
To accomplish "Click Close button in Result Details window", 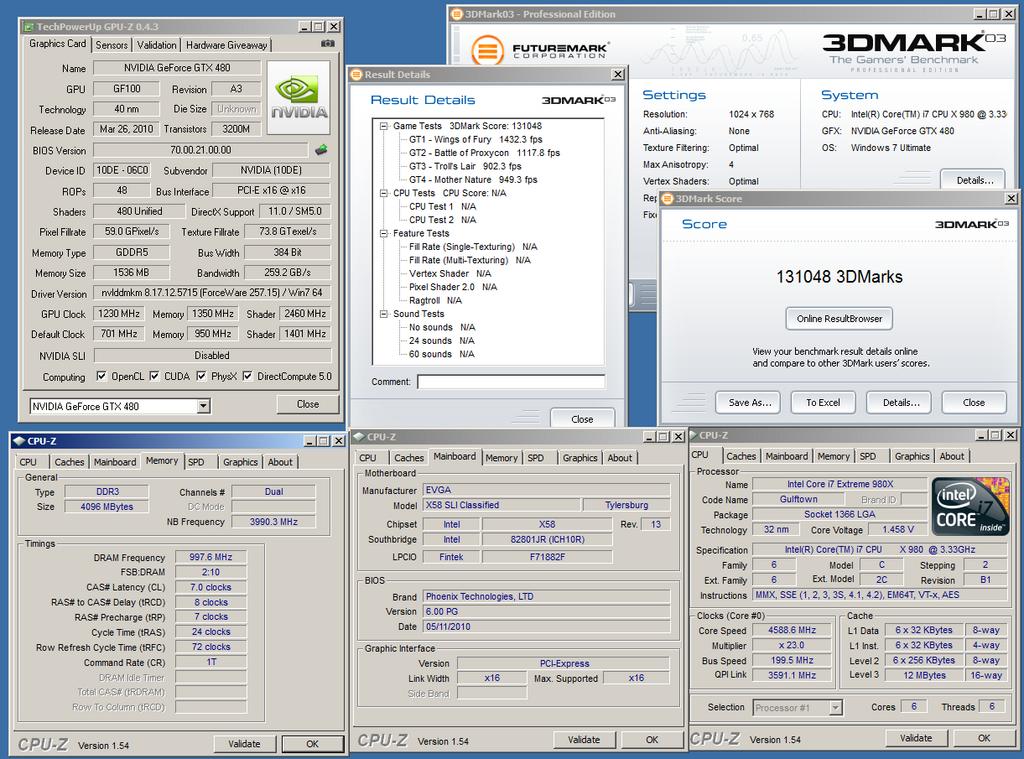I will [x=582, y=419].
